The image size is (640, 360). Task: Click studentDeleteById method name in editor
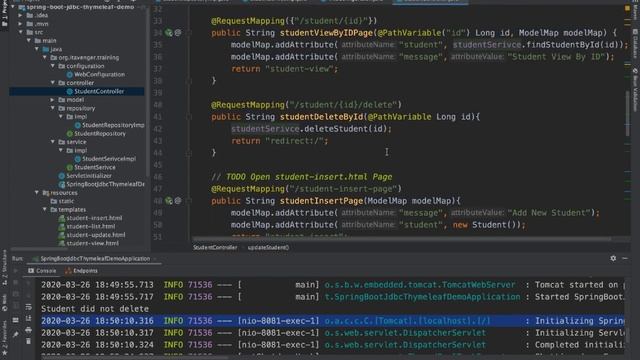coord(321,117)
